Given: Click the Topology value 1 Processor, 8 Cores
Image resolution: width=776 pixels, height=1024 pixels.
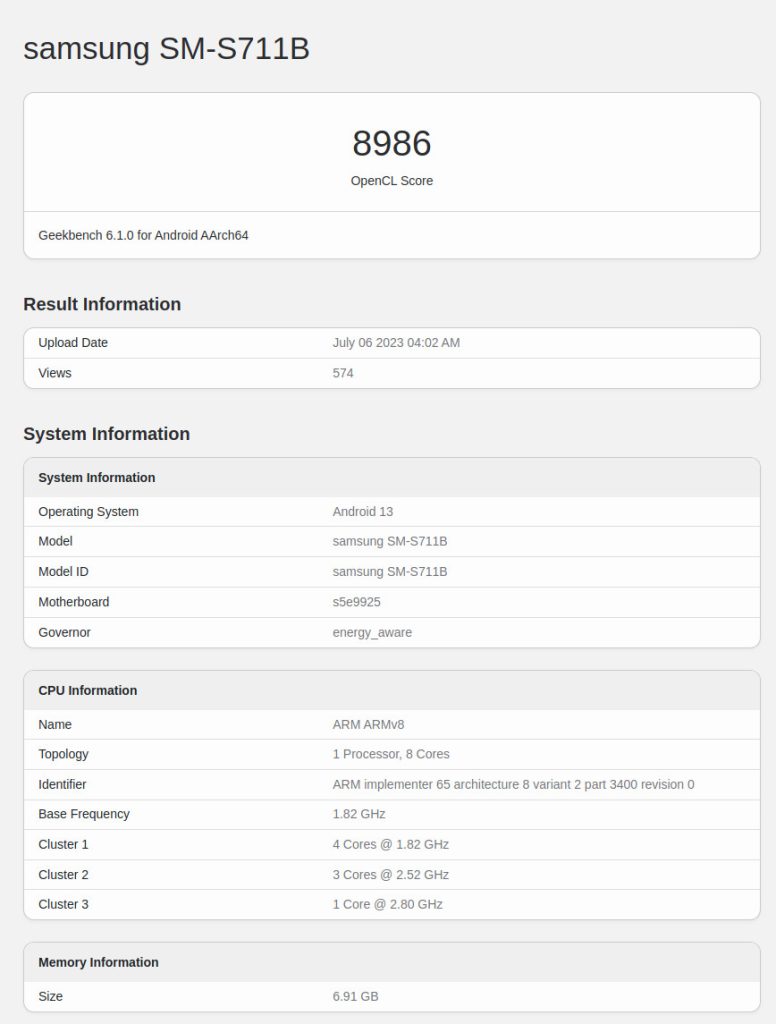Looking at the screenshot, I should [x=391, y=754].
